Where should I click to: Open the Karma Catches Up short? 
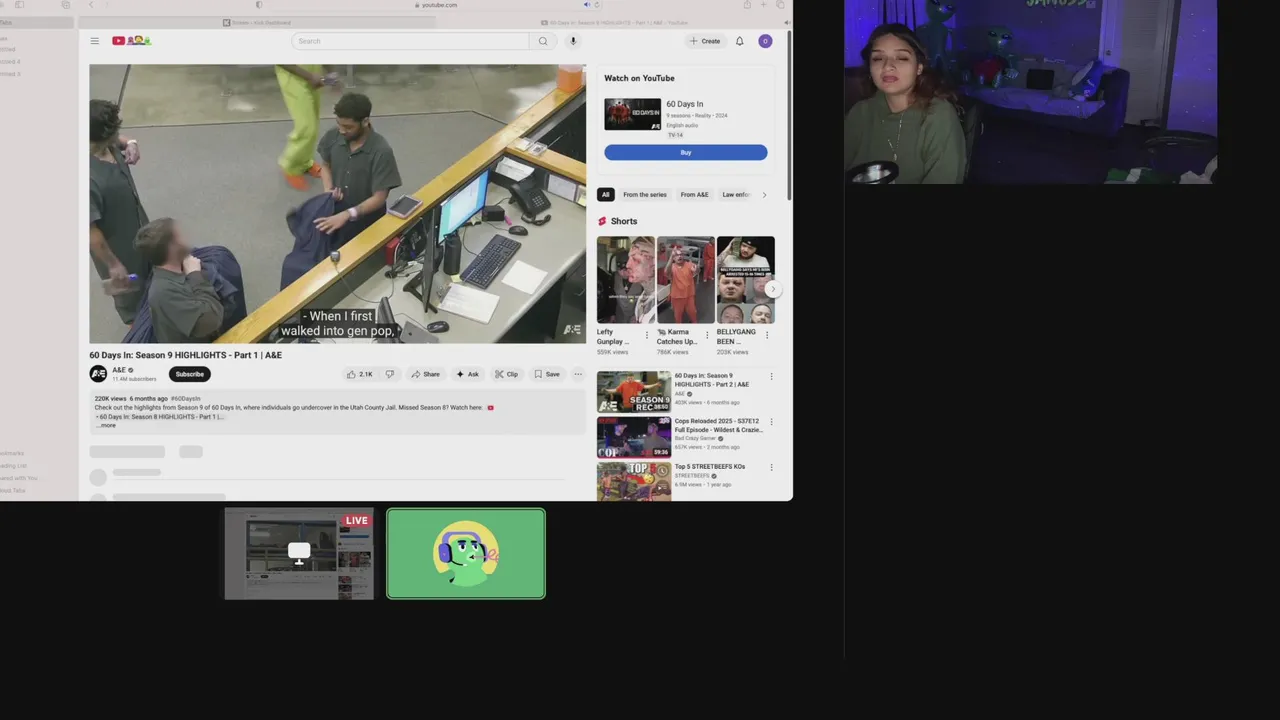pos(685,280)
